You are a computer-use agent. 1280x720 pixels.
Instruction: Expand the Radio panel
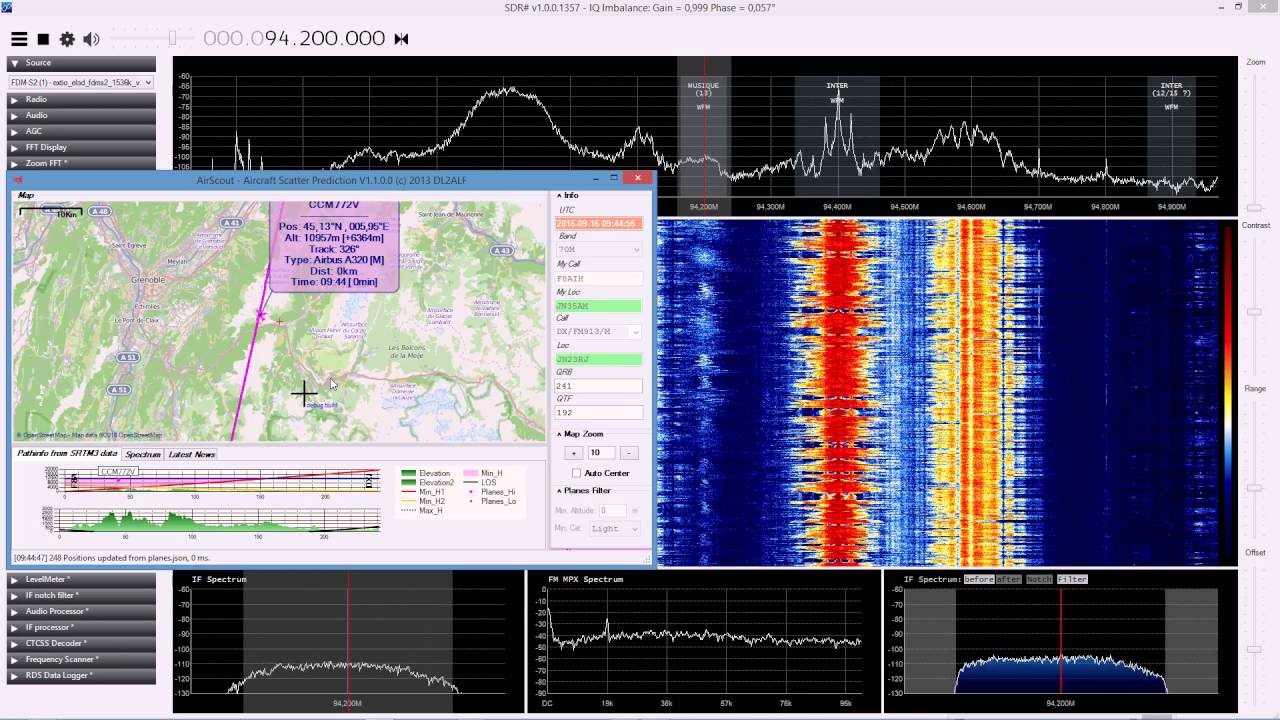click(x=36, y=99)
